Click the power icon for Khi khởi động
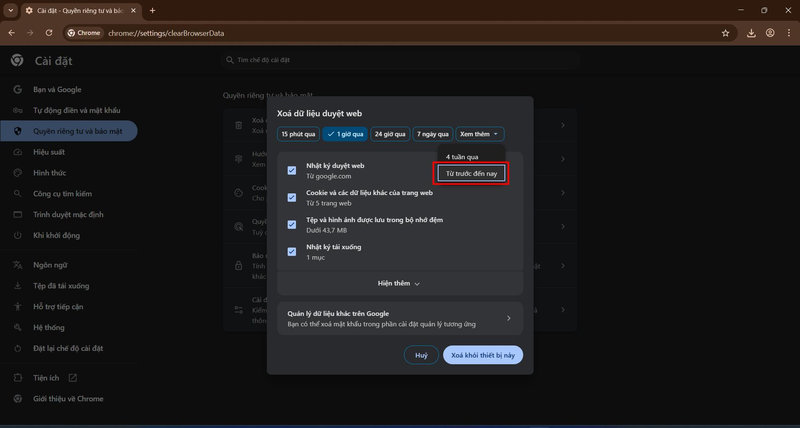The width and height of the screenshot is (800, 428). pyautogui.click(x=17, y=235)
